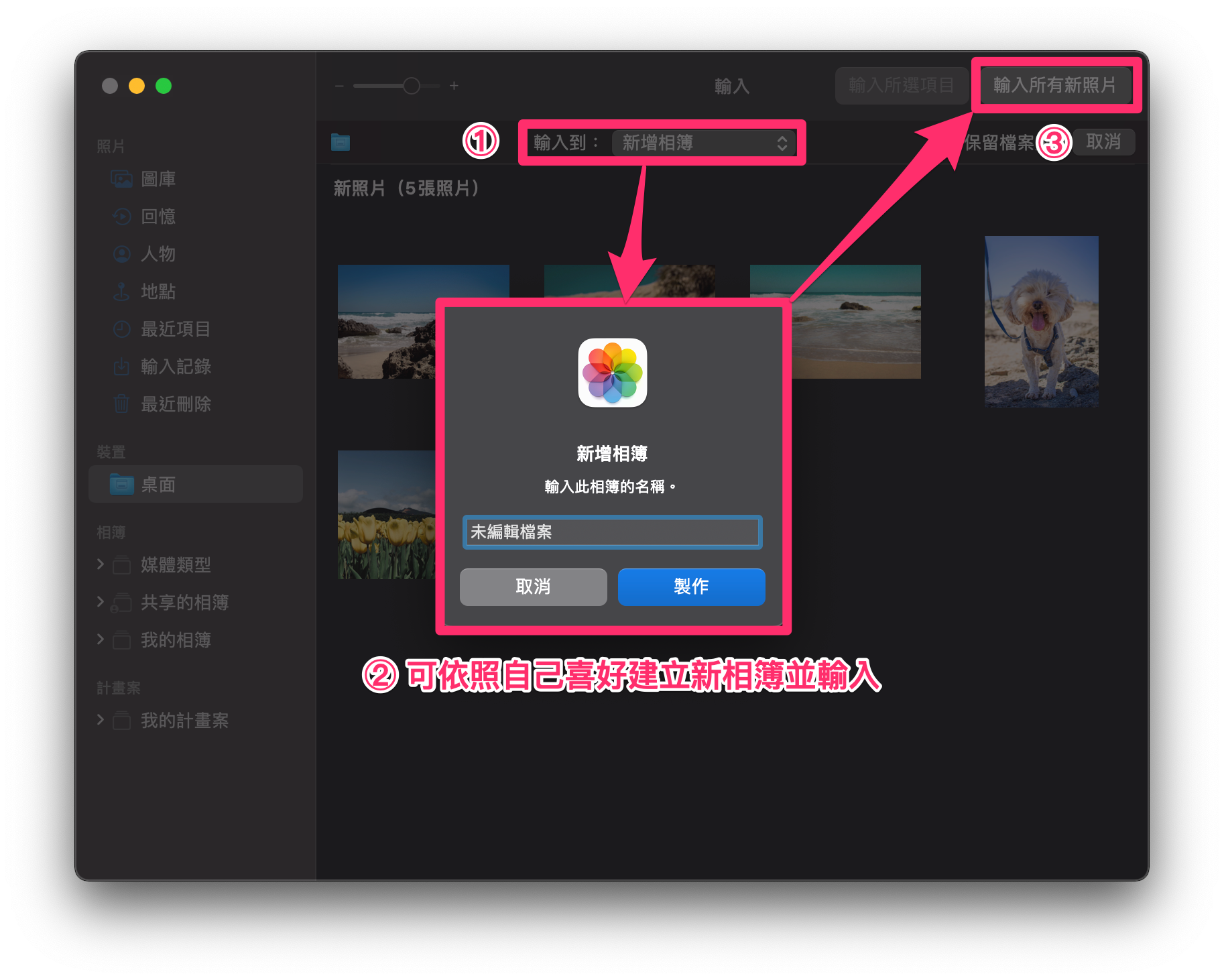
Task: Expand the 媒體類型 group chevron
Action: click(100, 564)
